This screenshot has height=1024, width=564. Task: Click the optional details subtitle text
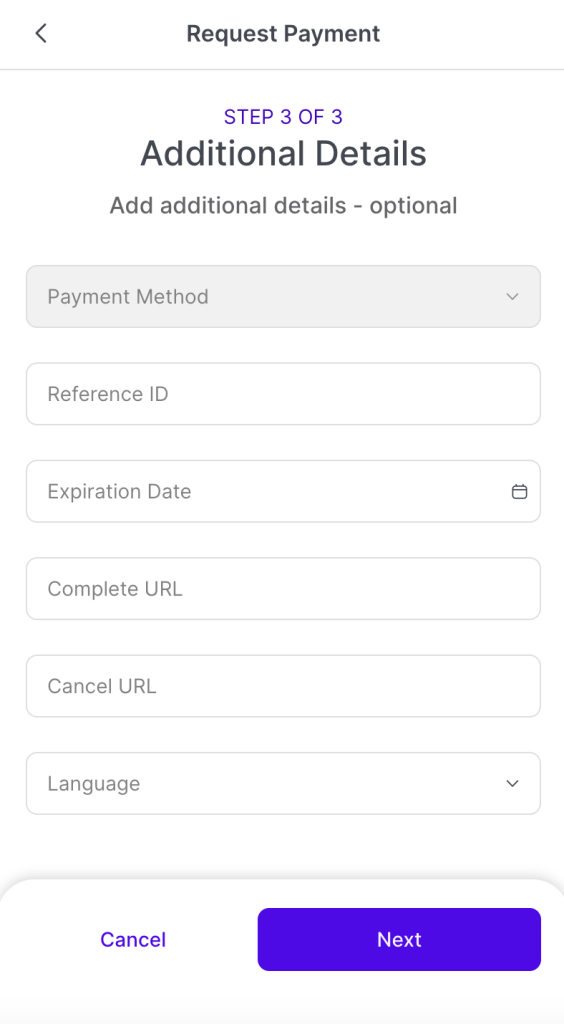pos(283,205)
